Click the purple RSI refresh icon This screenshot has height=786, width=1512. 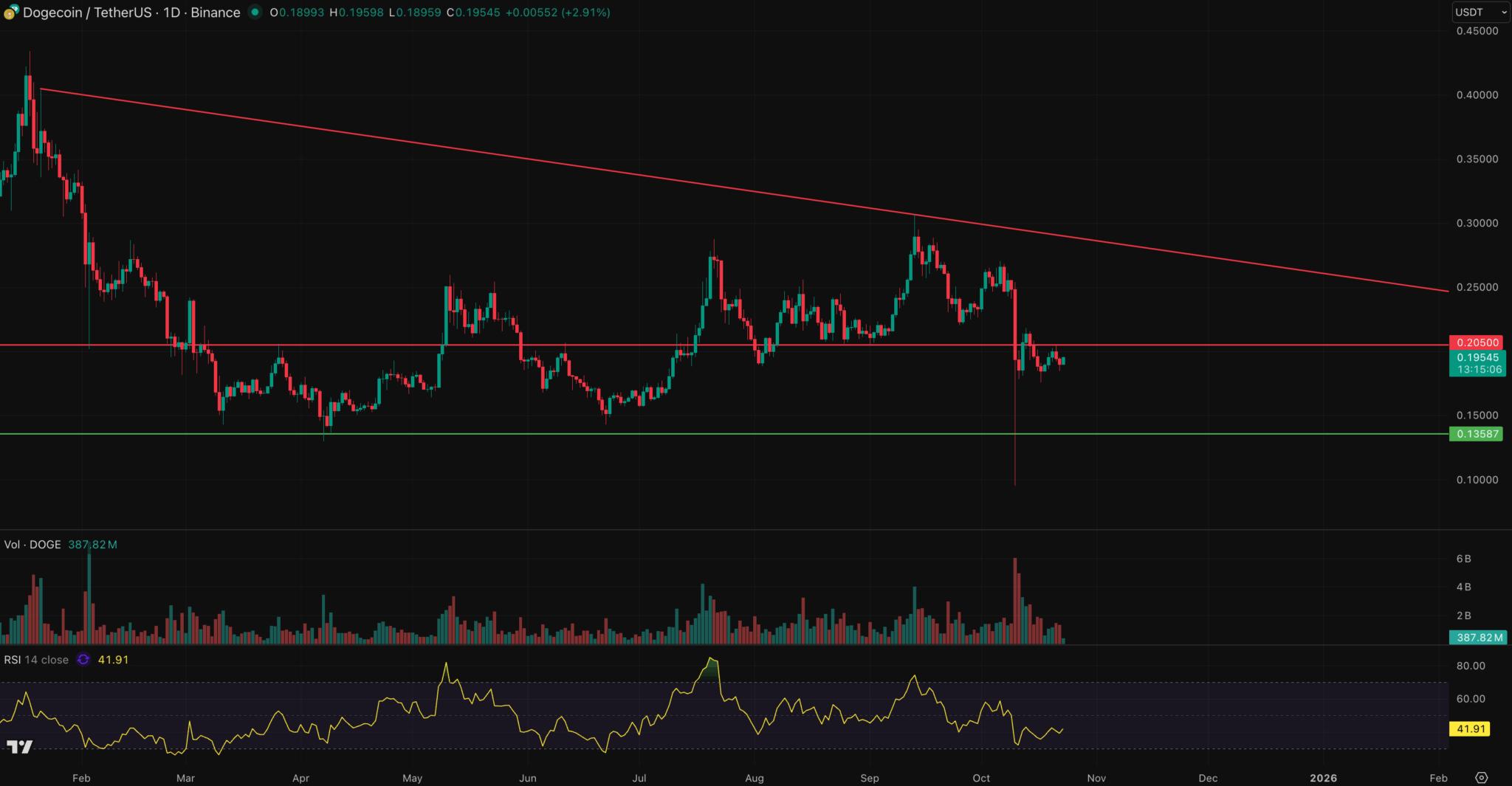click(83, 660)
